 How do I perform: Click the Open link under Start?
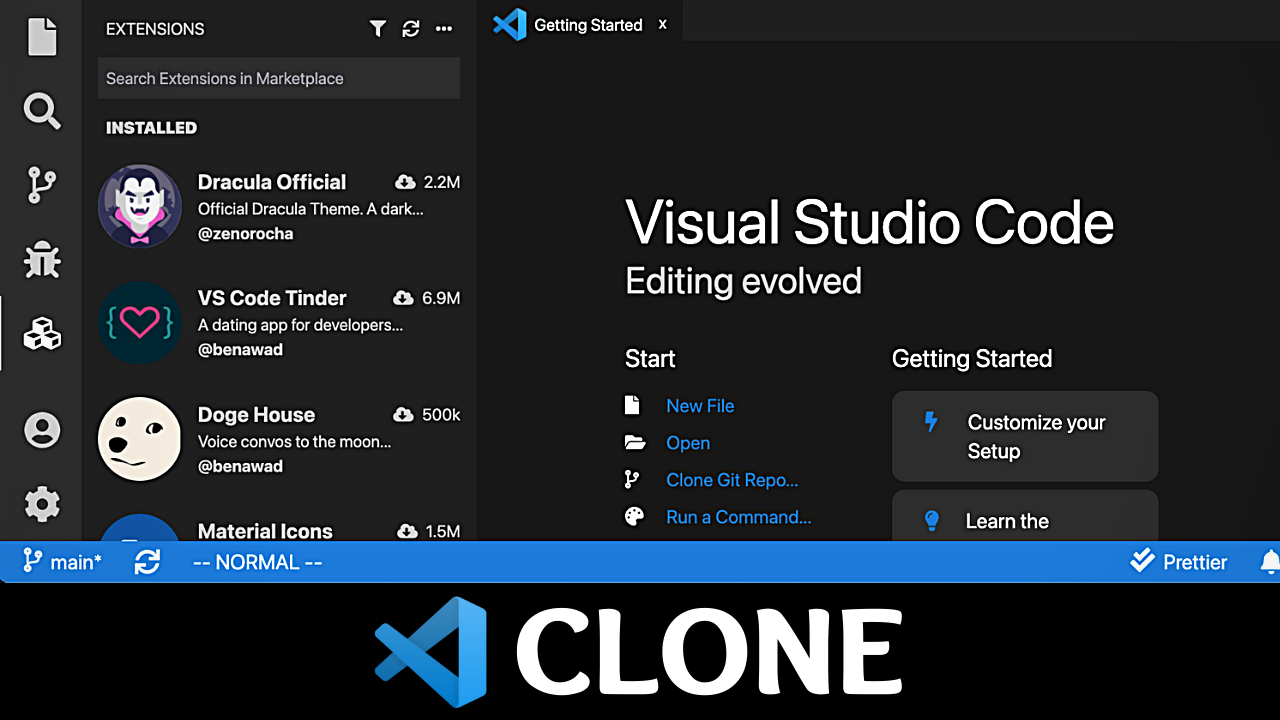pyautogui.click(x=688, y=443)
